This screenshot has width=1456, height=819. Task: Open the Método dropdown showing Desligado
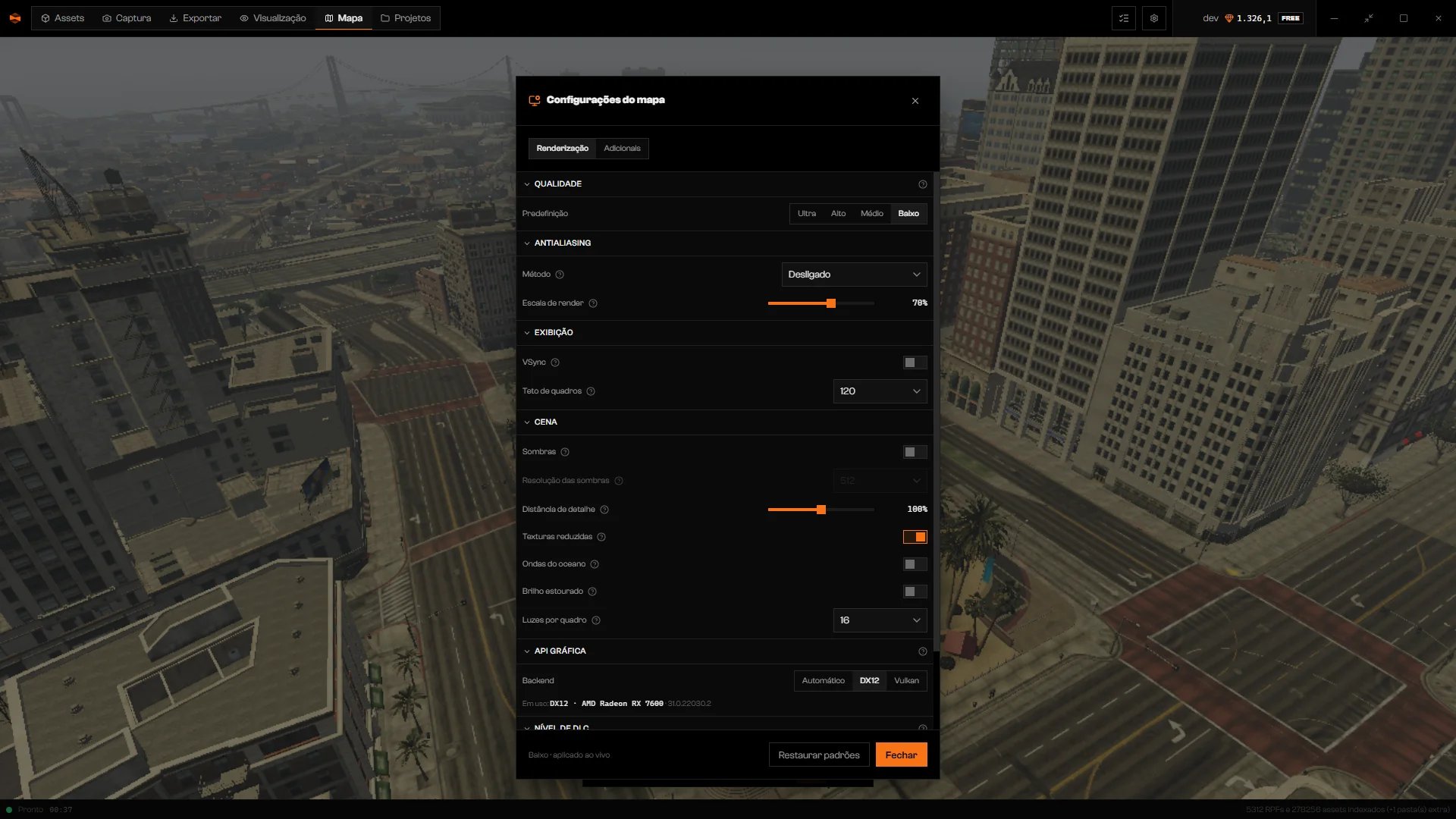pyautogui.click(x=854, y=275)
